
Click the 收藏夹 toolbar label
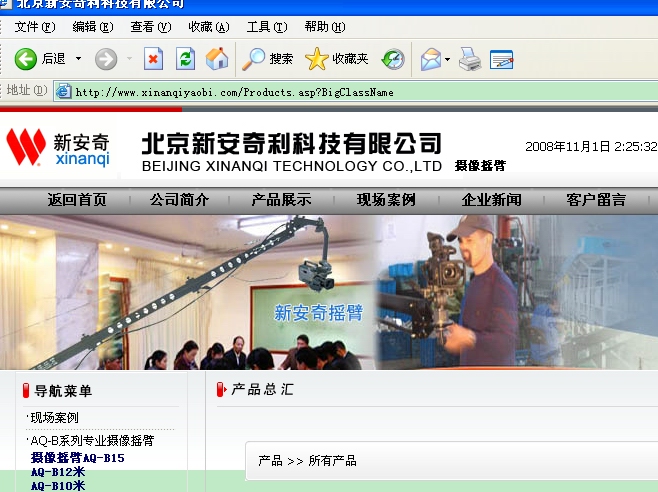click(350, 59)
